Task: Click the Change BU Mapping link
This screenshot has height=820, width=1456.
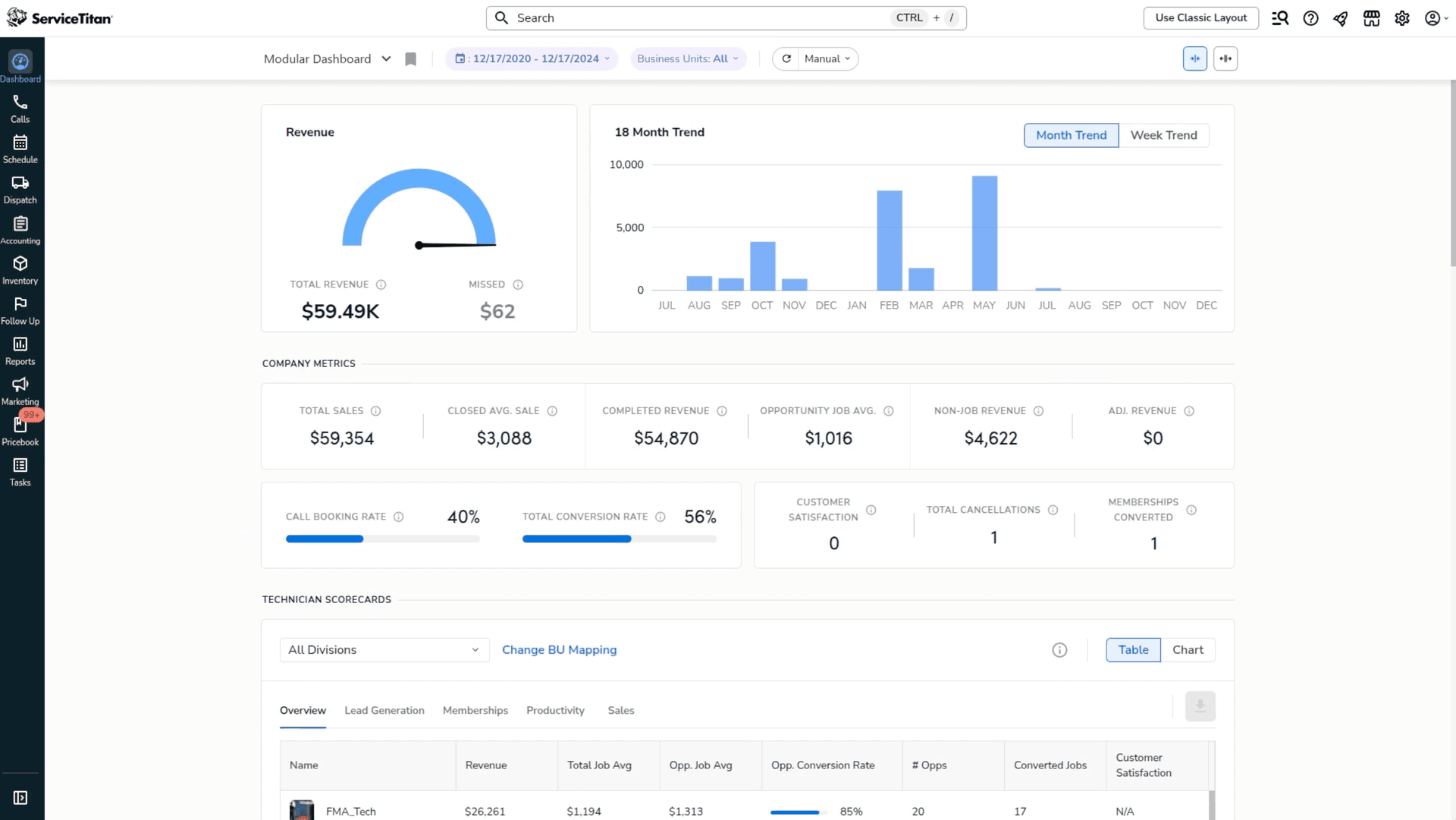Action: [559, 650]
